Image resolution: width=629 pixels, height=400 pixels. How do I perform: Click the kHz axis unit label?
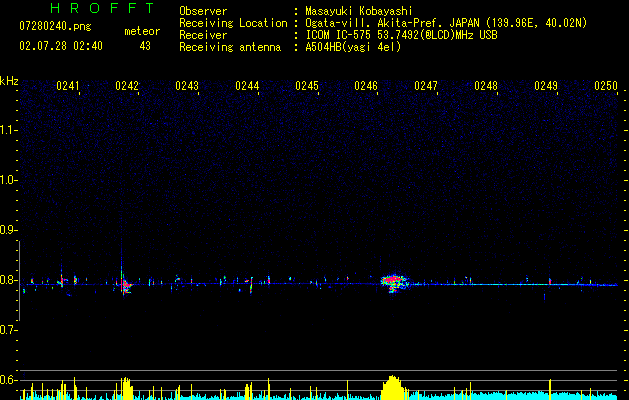coord(9,81)
